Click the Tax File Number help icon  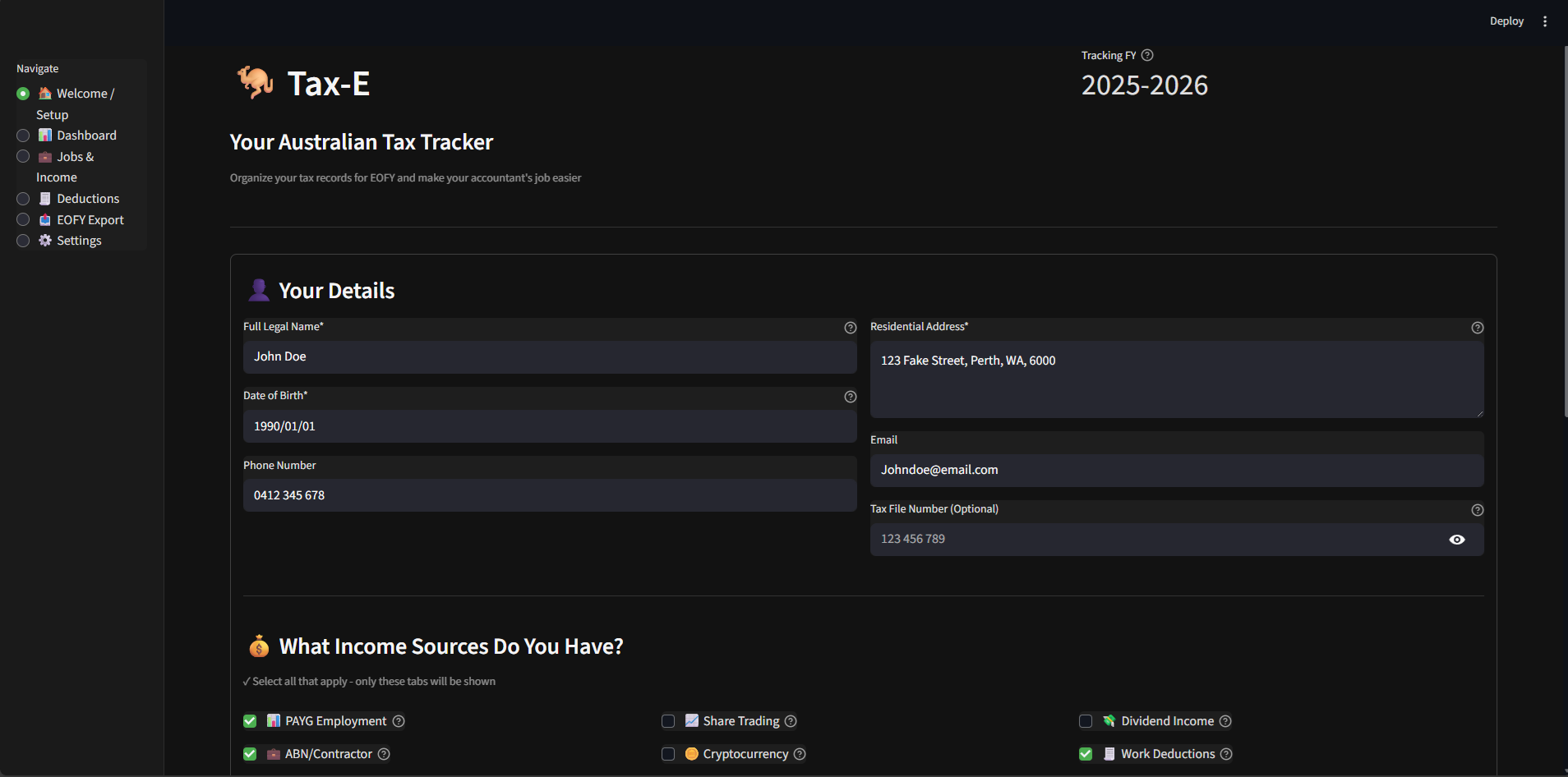tap(1477, 509)
